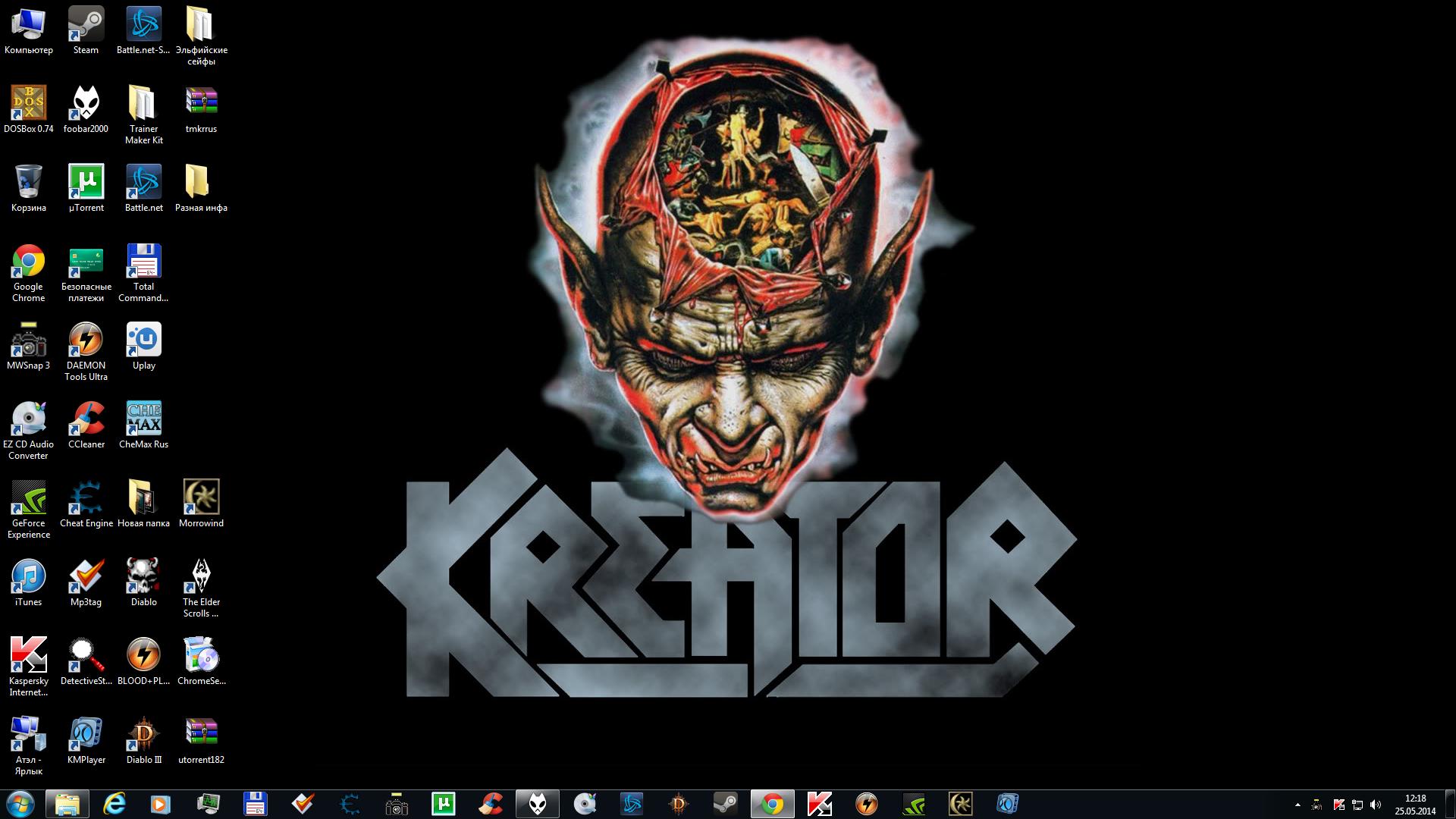The width and height of the screenshot is (1456, 819).
Task: Open Windows Explorer from the taskbar
Action: point(67,804)
